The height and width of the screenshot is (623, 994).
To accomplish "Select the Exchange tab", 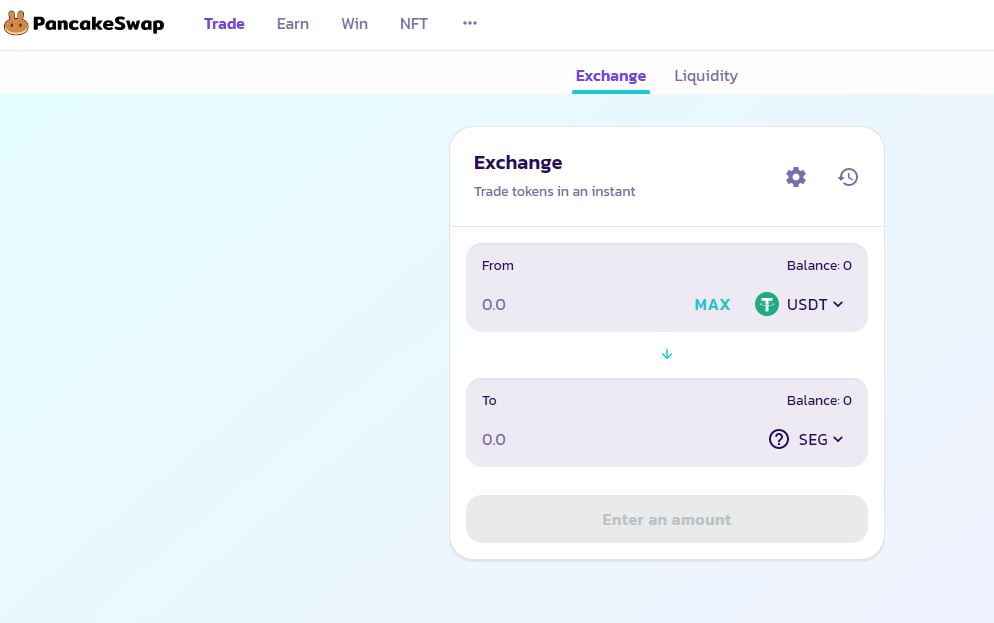I will click(x=611, y=76).
